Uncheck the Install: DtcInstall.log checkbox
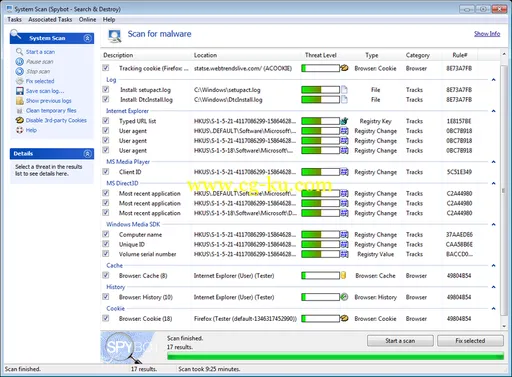Viewport: 512px width, 377px height. 106,99
